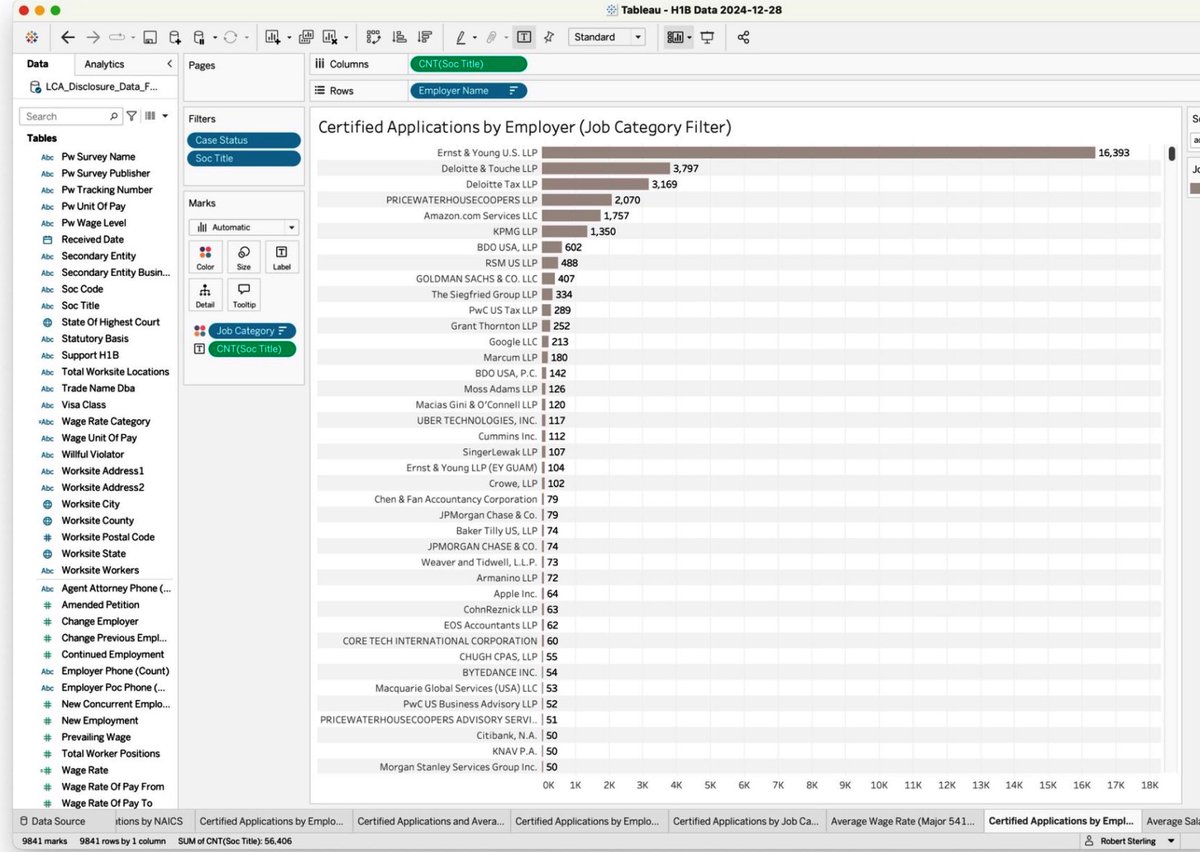Open the Tooltip marks card button
Screen dimensions: 1200x852
click(244, 295)
